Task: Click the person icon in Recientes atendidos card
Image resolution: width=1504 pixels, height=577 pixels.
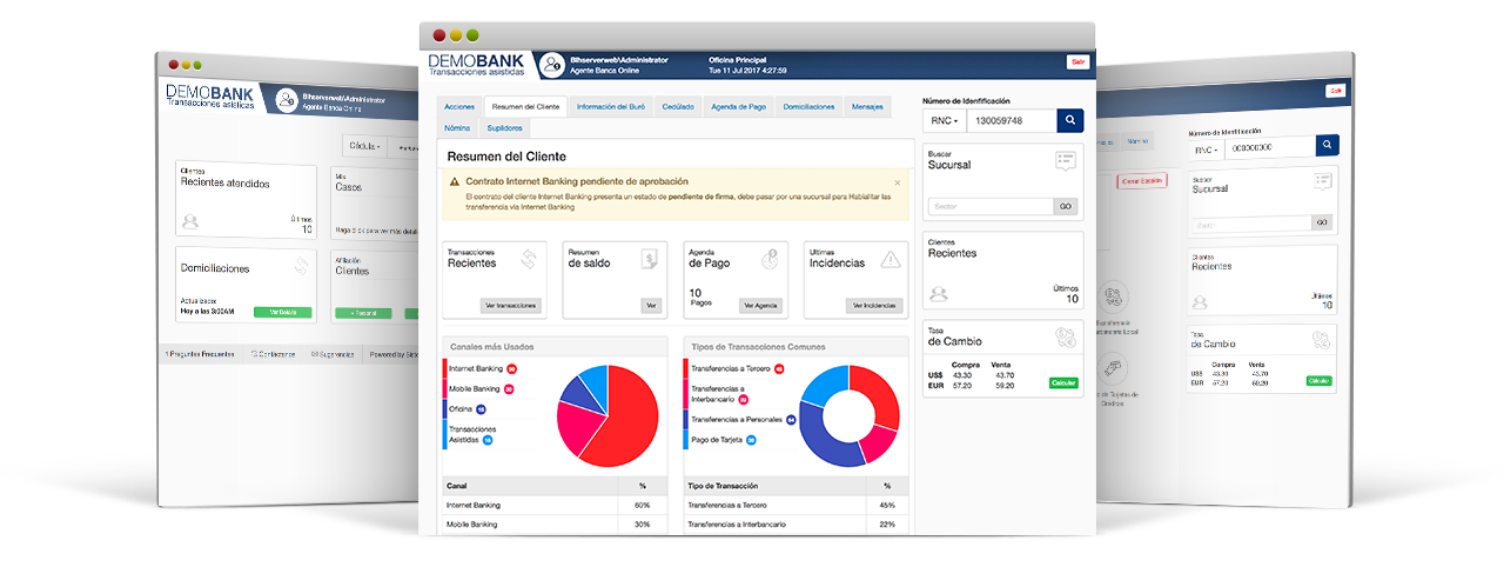Action: (x=191, y=221)
